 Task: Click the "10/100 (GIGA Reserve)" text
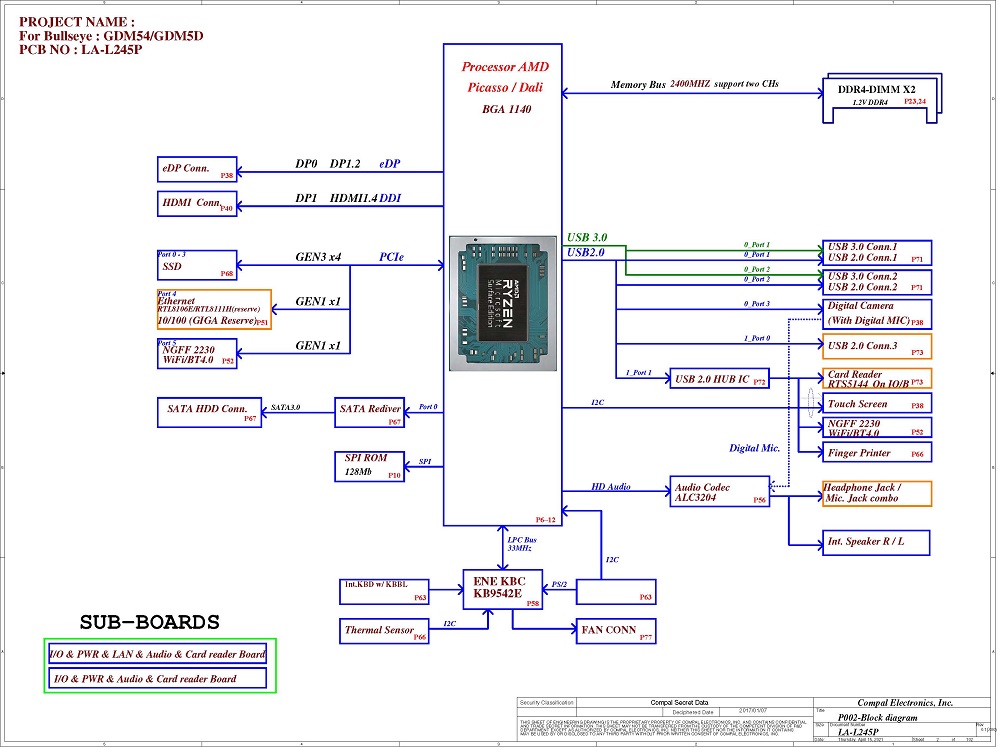pyautogui.click(x=207, y=320)
